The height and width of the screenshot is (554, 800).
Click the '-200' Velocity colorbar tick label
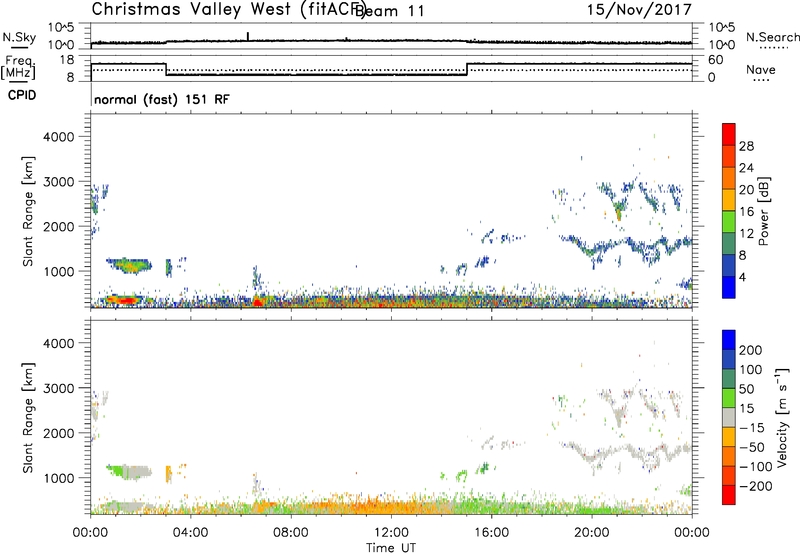tap(755, 486)
